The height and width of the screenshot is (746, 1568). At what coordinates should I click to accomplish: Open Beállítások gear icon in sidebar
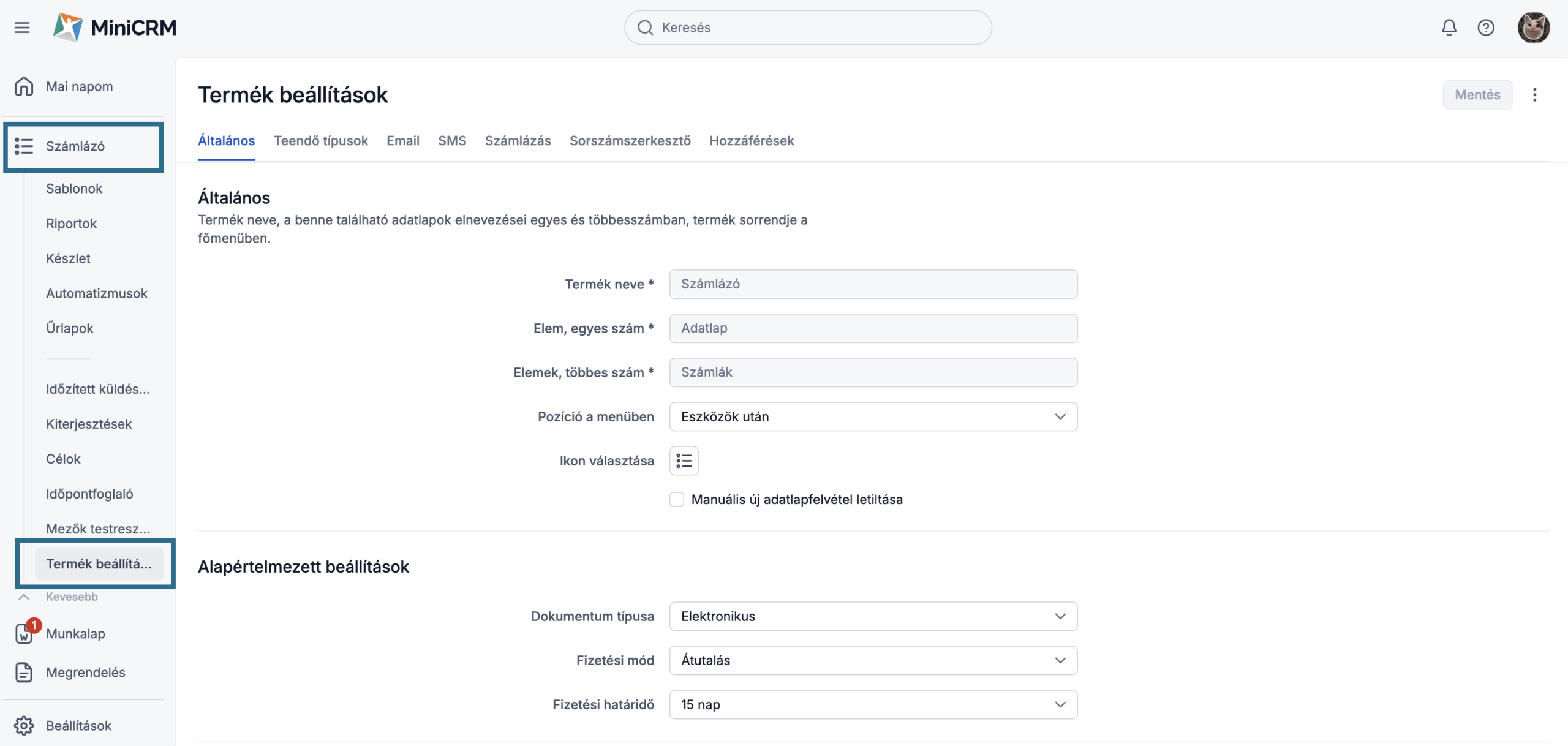[24, 725]
